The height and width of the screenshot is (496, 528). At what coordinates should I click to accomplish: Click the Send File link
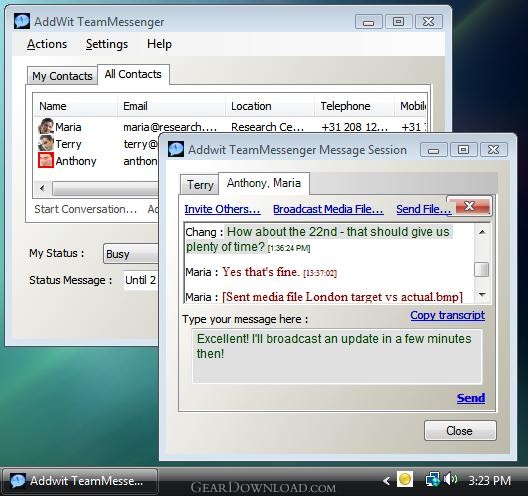(423, 209)
